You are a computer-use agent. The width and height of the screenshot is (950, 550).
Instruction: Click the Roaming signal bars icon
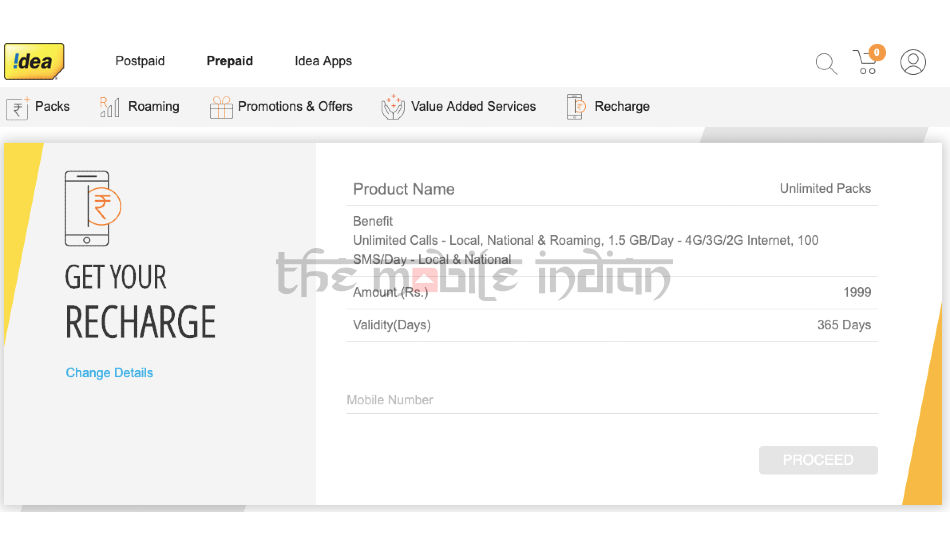109,107
